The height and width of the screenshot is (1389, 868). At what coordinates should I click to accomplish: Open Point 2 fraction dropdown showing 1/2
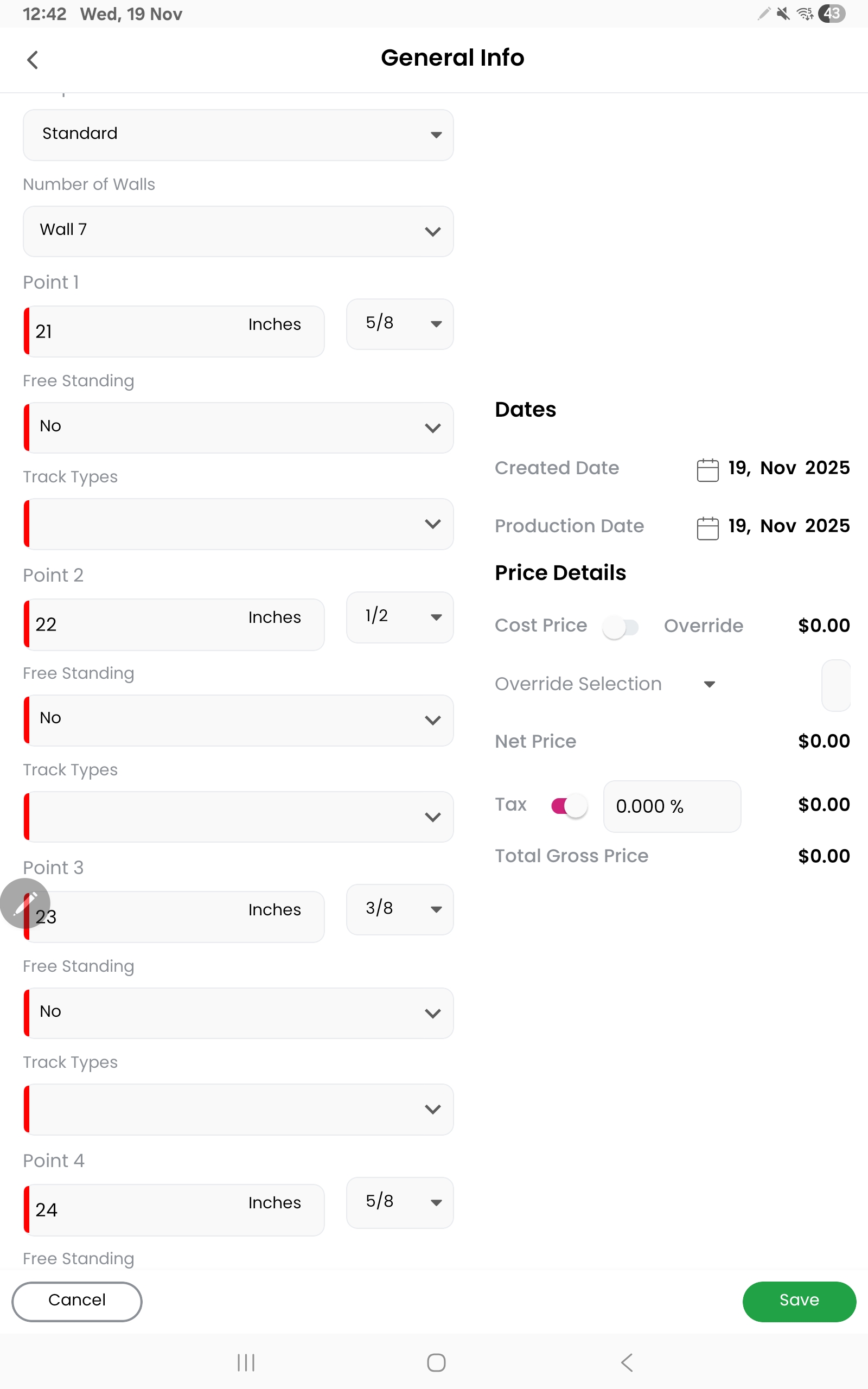coord(400,617)
